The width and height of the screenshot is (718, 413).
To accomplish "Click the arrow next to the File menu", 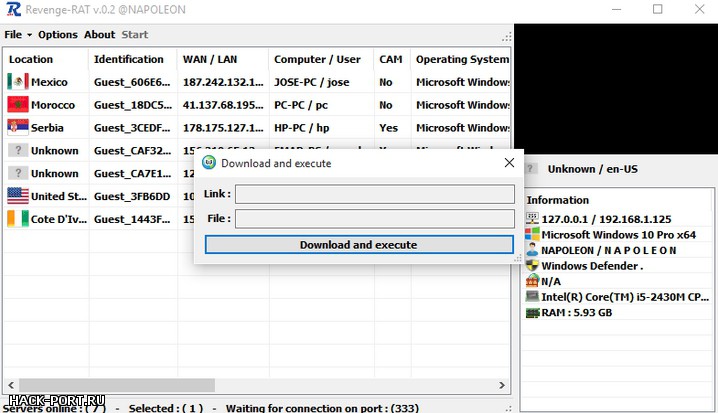I will pos(29,35).
